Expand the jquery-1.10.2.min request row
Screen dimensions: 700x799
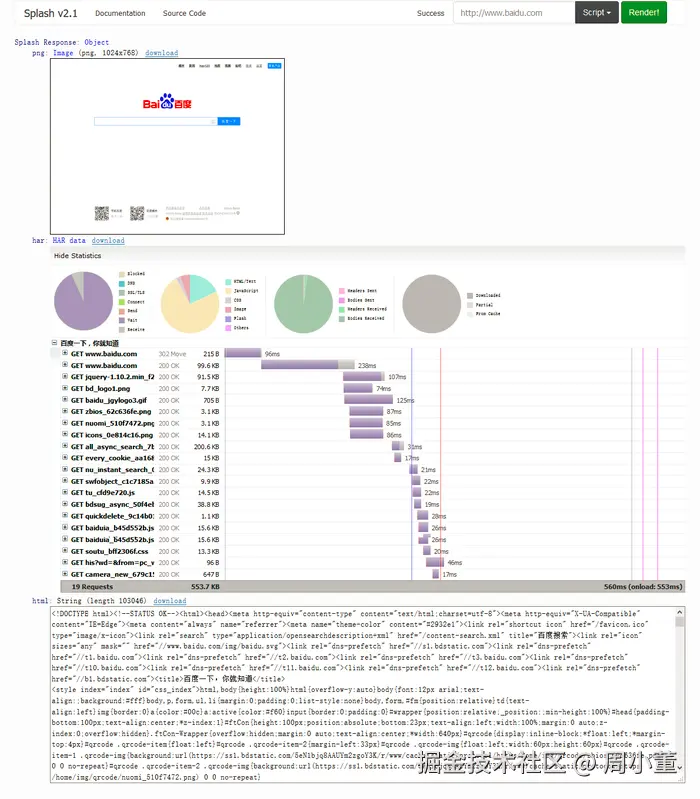coord(65,377)
